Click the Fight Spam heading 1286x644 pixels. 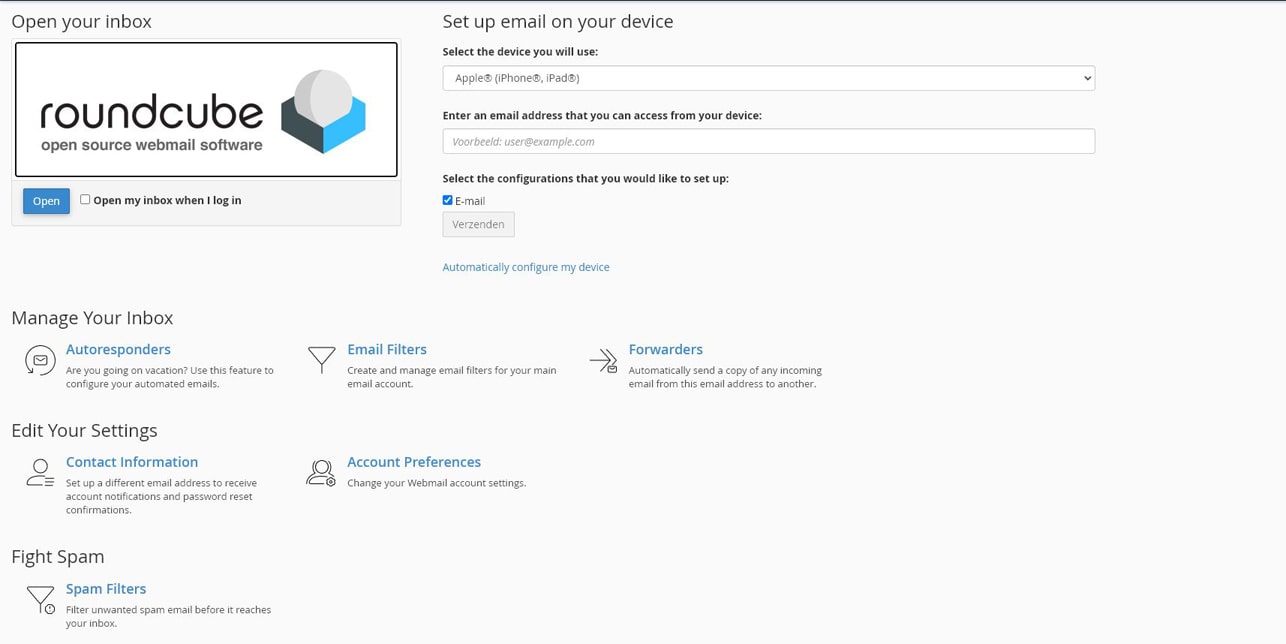click(x=58, y=556)
